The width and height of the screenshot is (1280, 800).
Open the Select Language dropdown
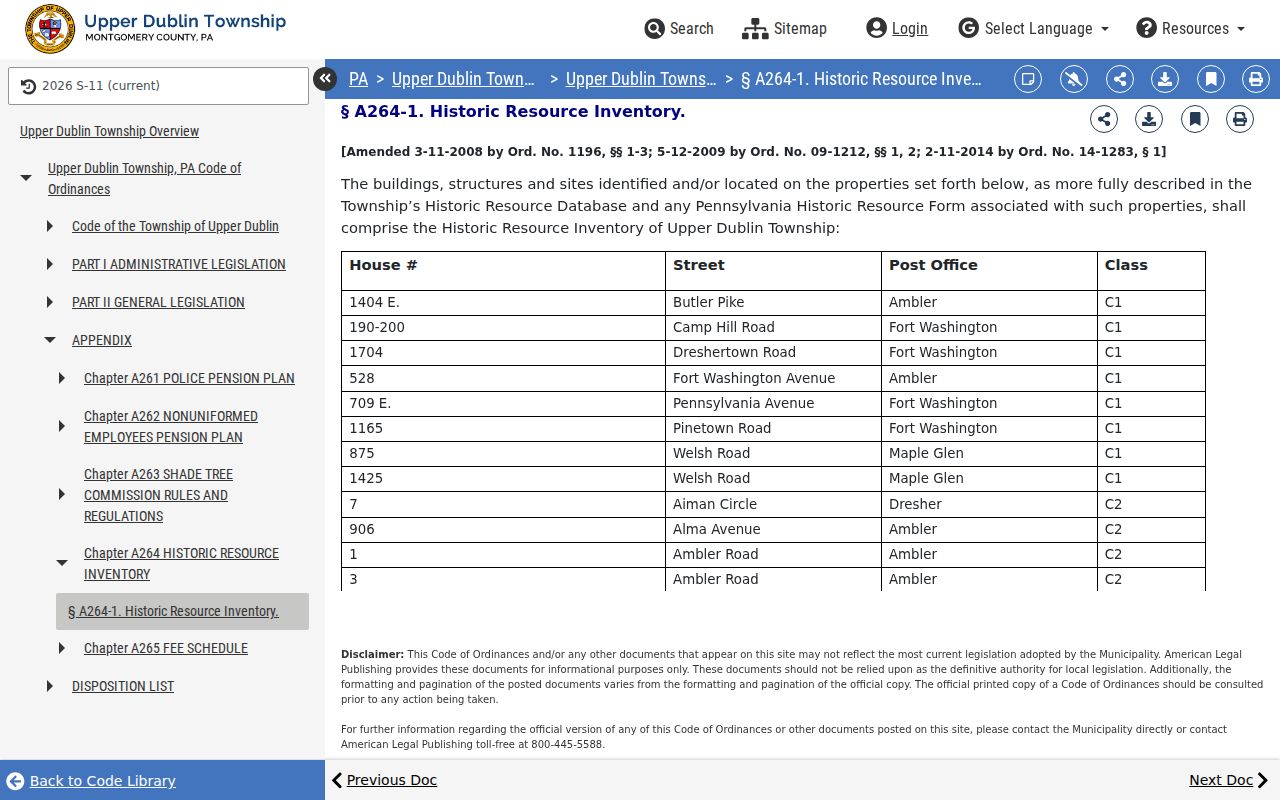(1034, 28)
